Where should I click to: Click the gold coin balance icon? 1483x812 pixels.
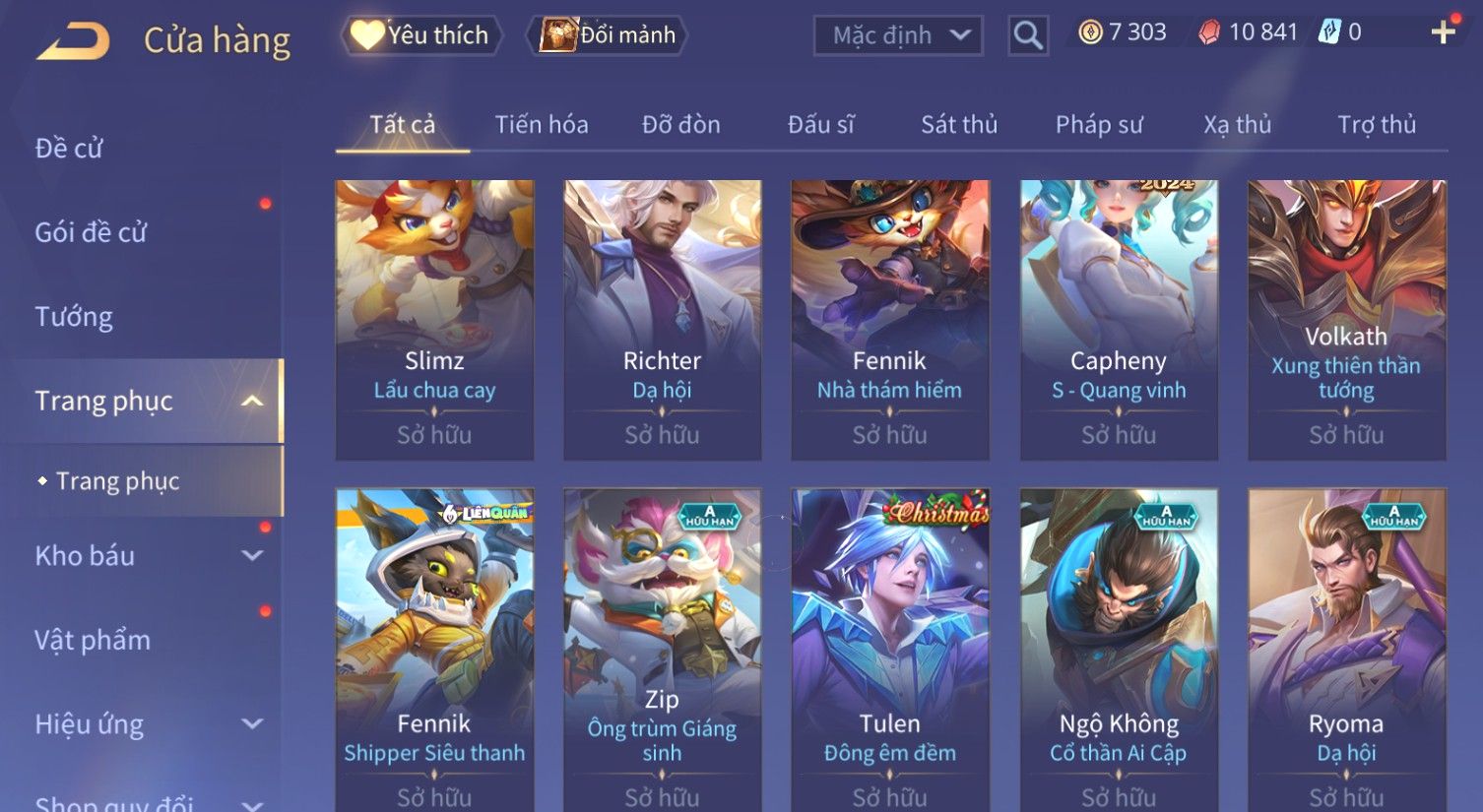pos(1089,32)
